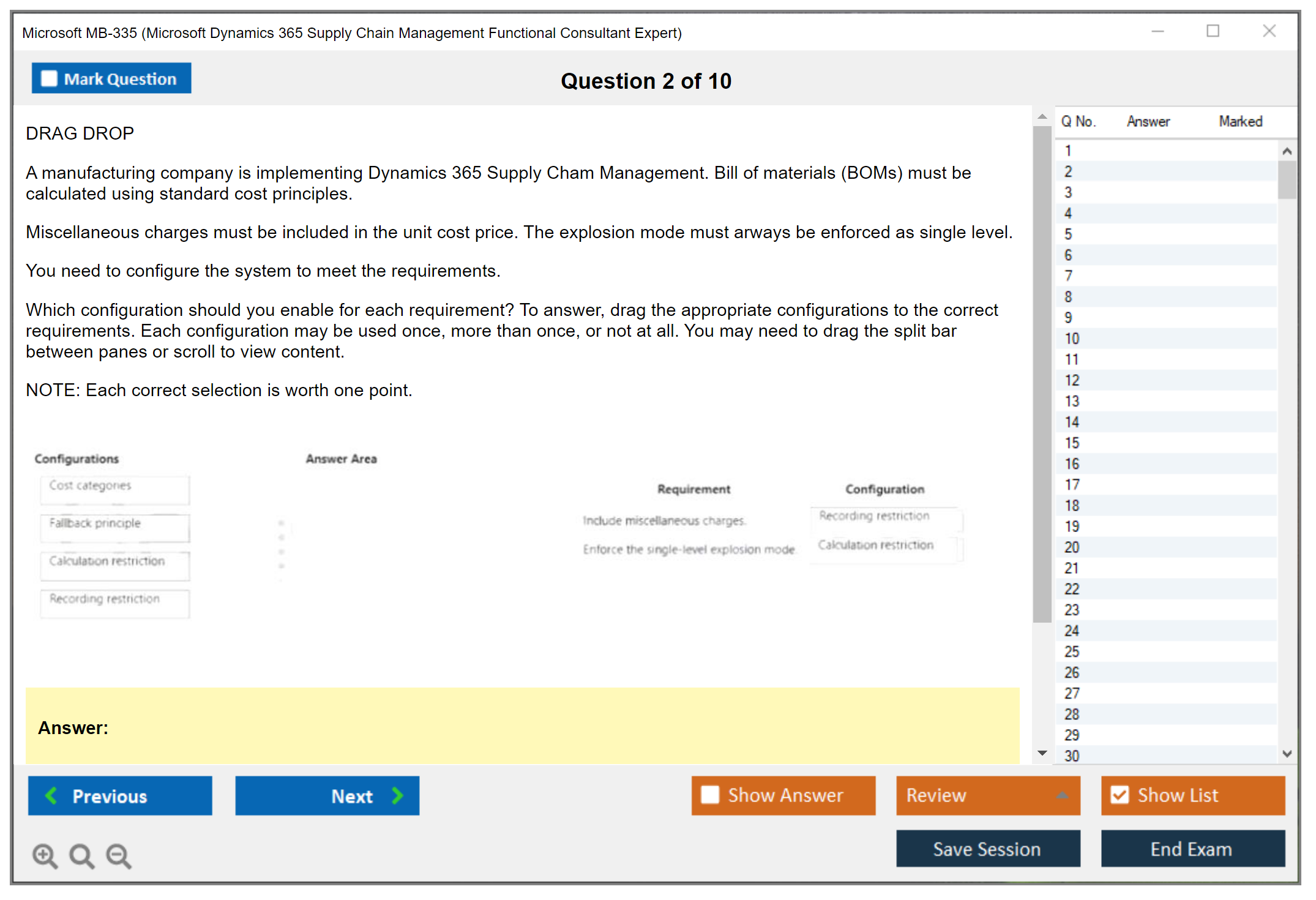The height and width of the screenshot is (900, 1316).
Task: Uncheck the Show List checkbox
Action: coord(1120,795)
